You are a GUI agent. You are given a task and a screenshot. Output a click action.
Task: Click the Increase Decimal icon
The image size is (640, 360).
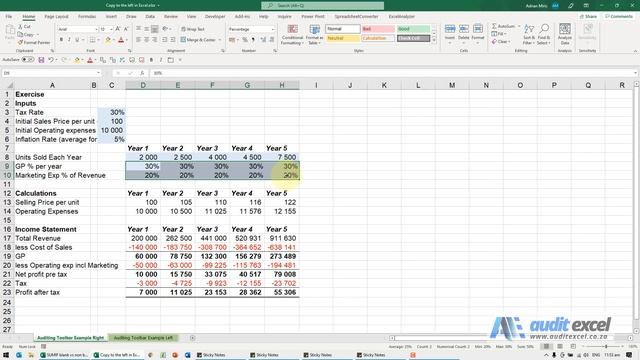(x=263, y=40)
